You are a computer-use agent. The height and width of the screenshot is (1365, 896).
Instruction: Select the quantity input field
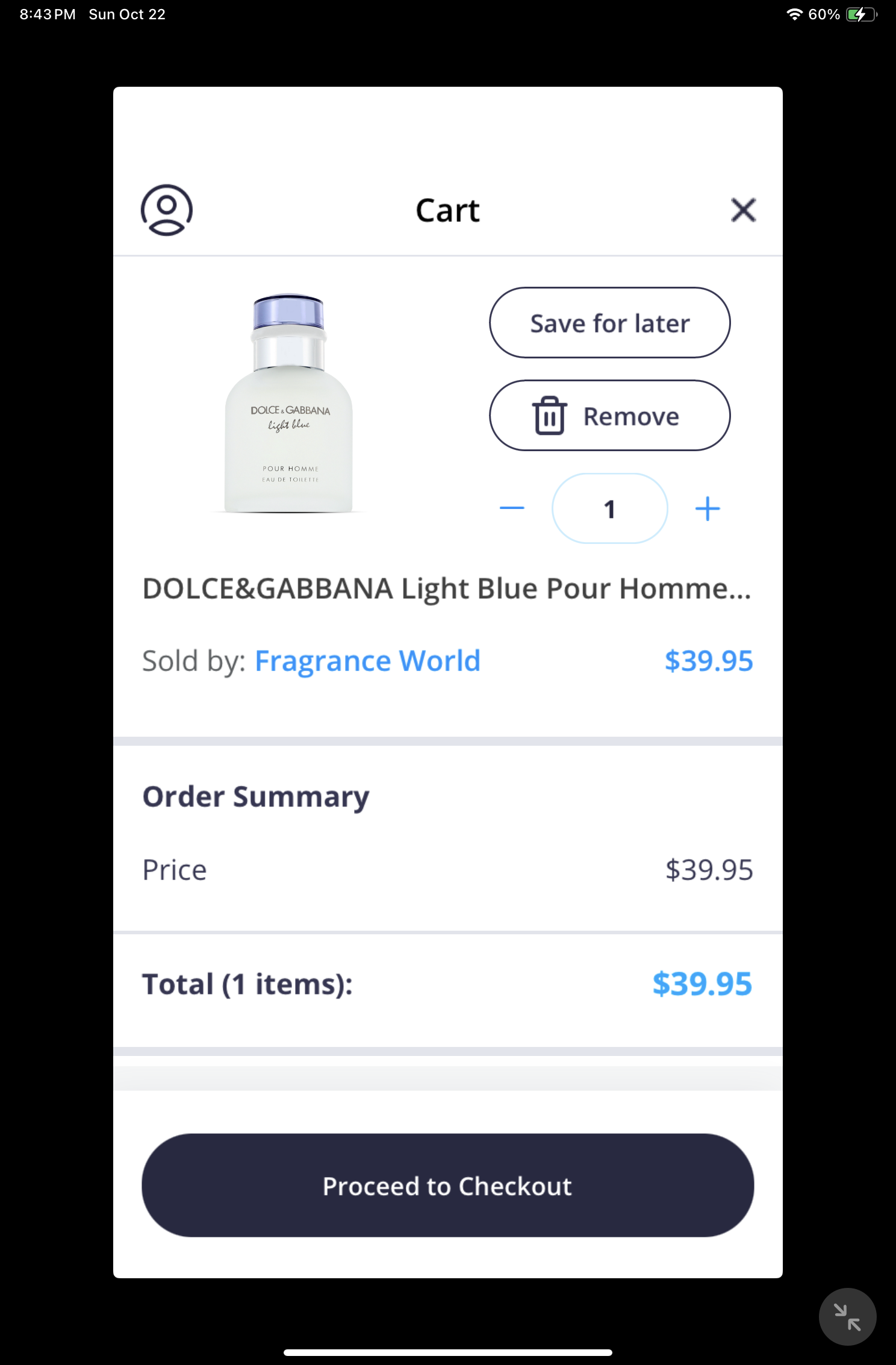(609, 508)
